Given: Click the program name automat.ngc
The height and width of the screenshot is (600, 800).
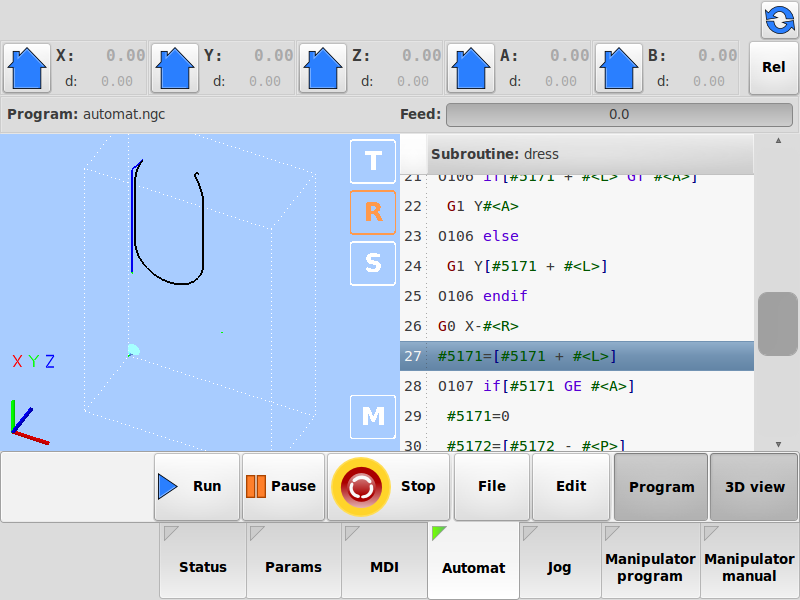Looking at the screenshot, I should (124, 114).
